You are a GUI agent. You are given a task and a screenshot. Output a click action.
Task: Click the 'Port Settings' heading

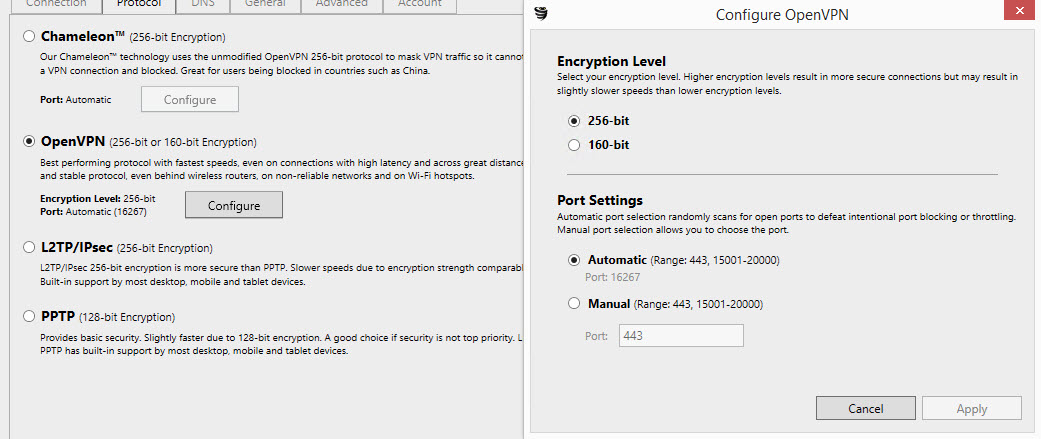600,200
